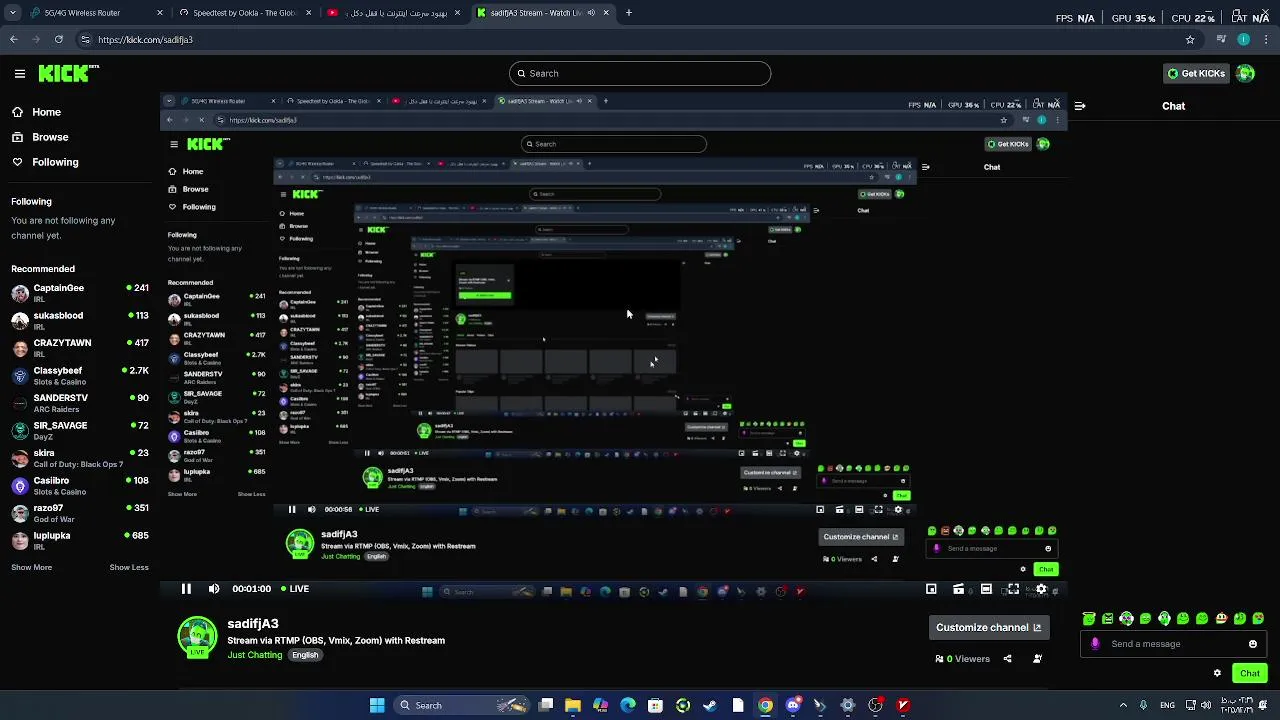
Task: Mute the stream player volume
Action: (x=214, y=589)
